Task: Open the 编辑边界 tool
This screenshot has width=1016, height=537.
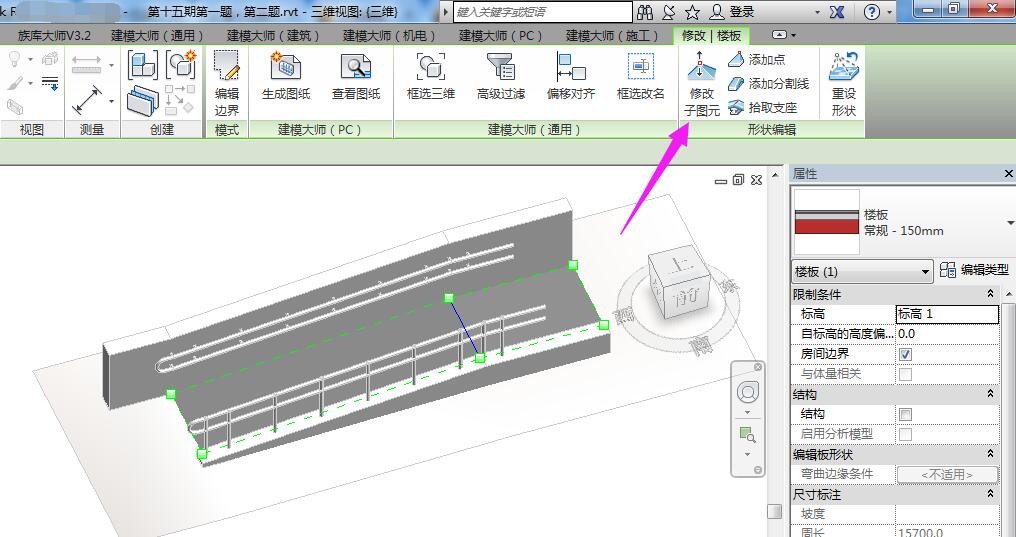Action: [x=227, y=69]
